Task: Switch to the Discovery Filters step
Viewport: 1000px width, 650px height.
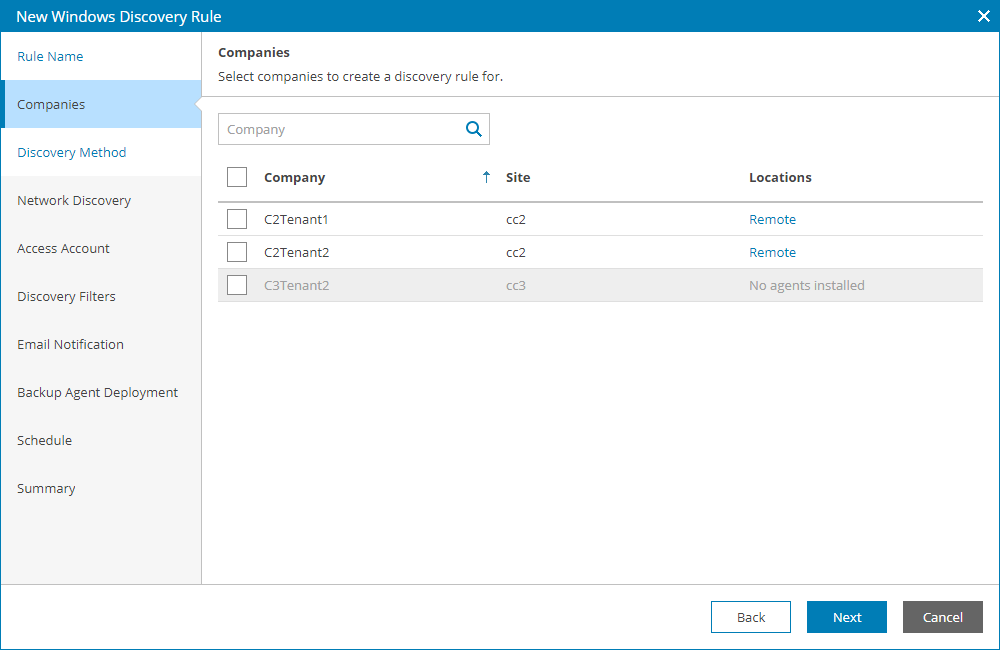Action: (x=67, y=296)
